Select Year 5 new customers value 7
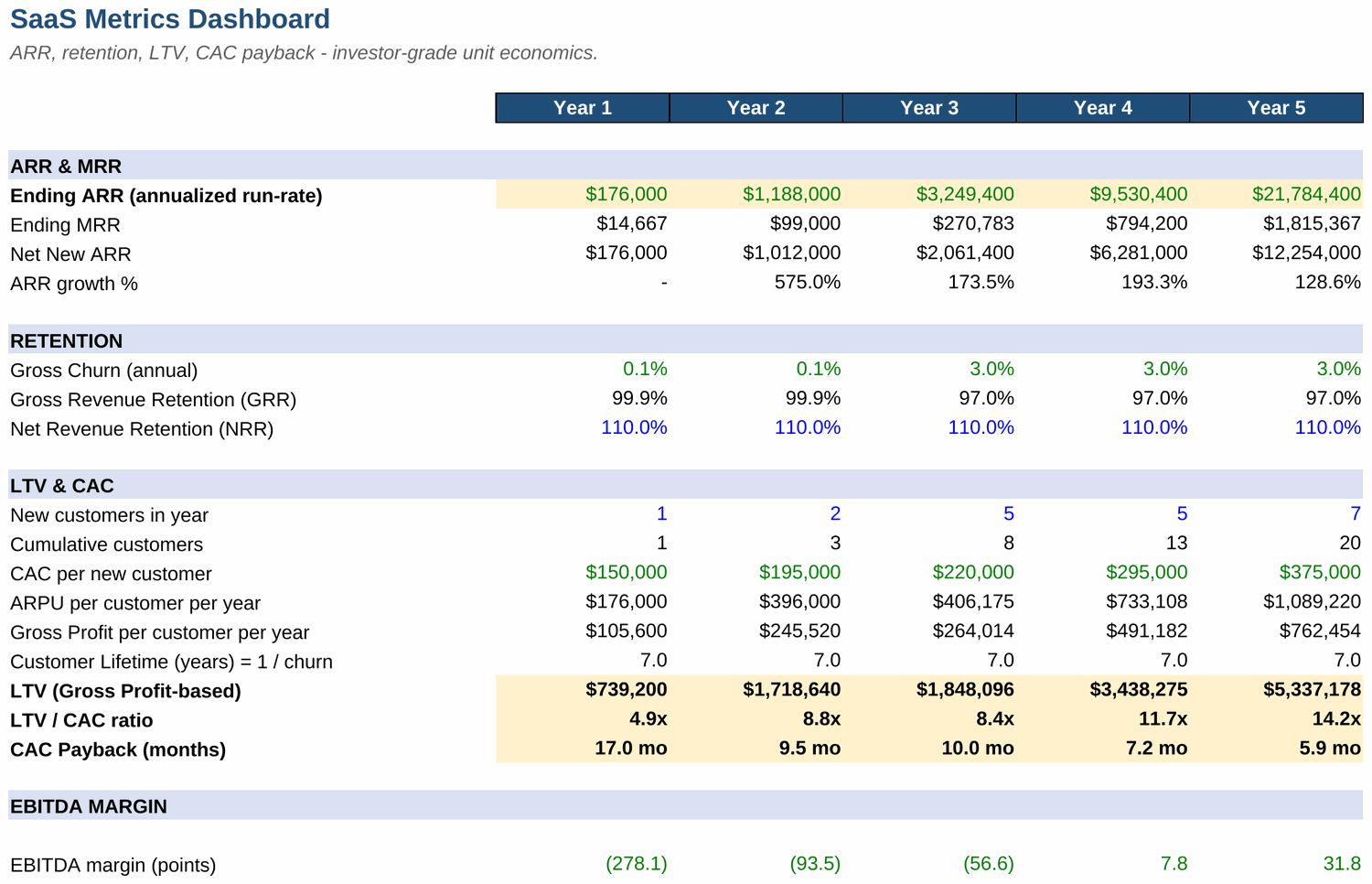The image size is (1372, 884). click(1277, 513)
